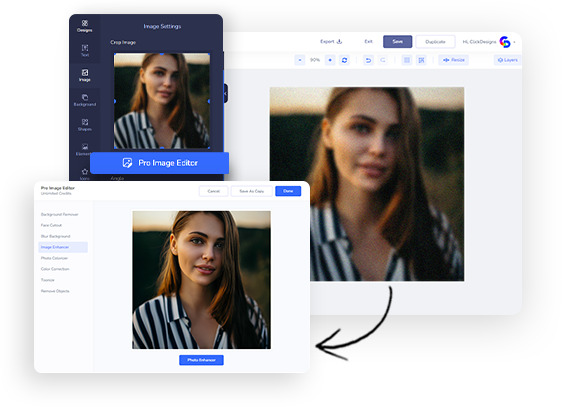Toggle the guides icon beside the grid
The width and height of the screenshot is (562, 407).
tap(422, 60)
